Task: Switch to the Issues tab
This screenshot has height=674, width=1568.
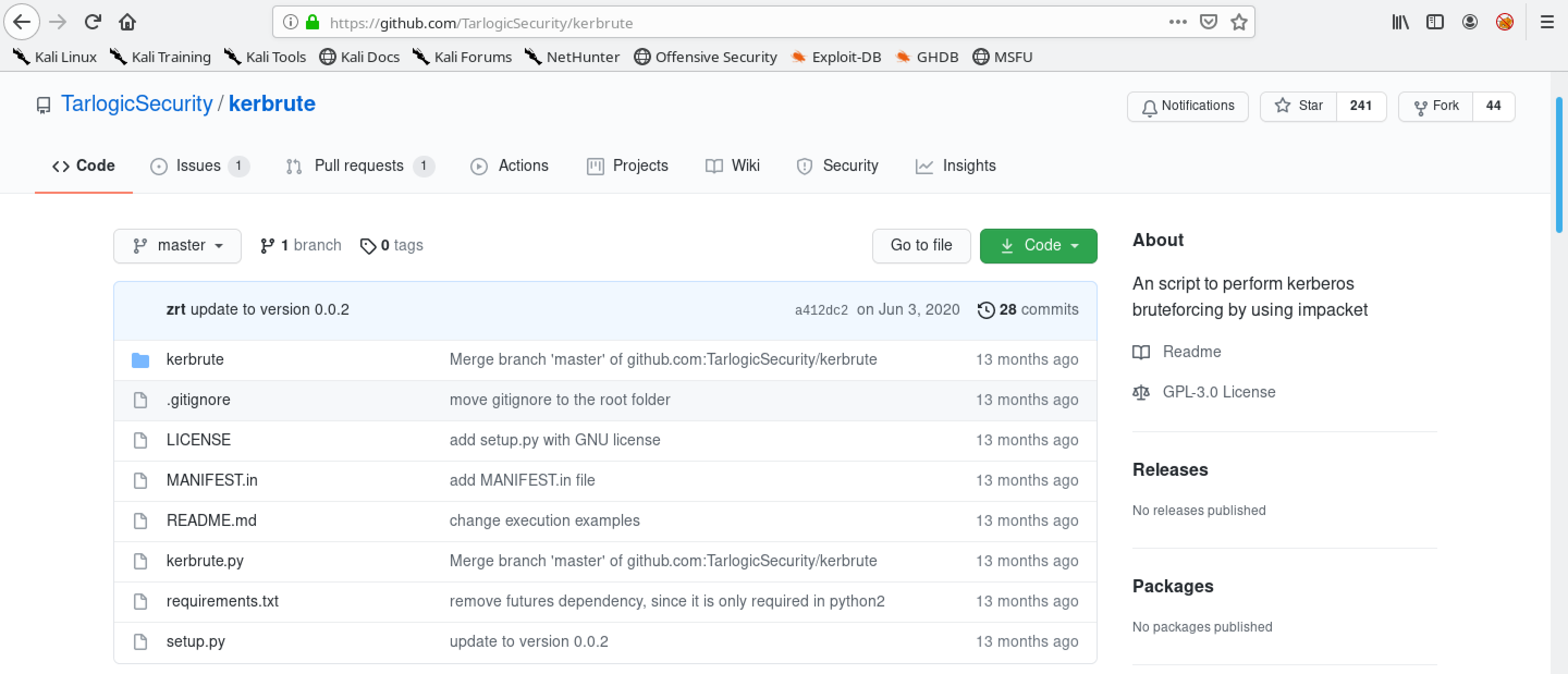Action: [x=199, y=166]
